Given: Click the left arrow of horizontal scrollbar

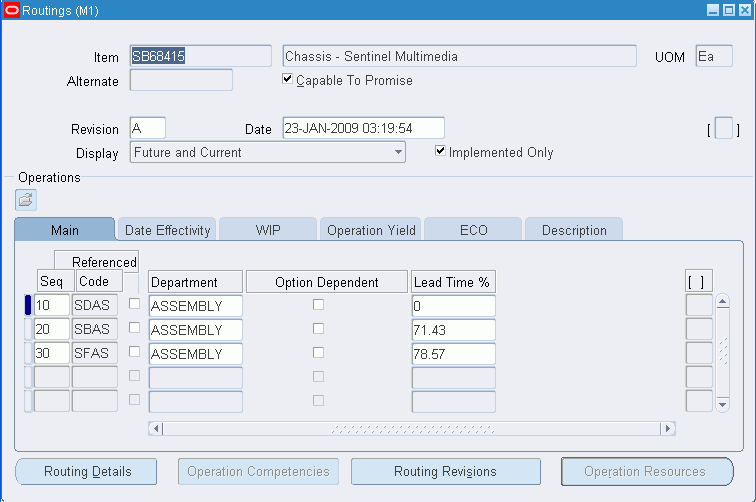Looking at the screenshot, I should pyautogui.click(x=155, y=428).
